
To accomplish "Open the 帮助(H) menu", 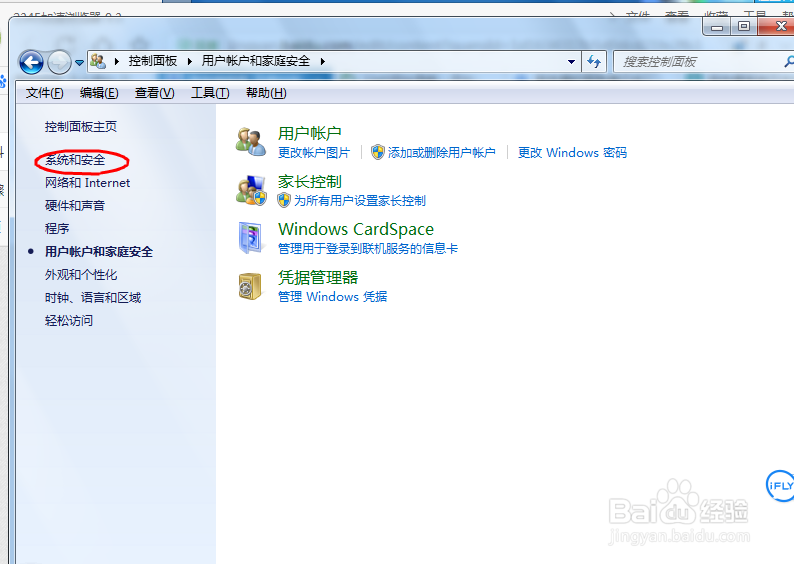I will (266, 93).
